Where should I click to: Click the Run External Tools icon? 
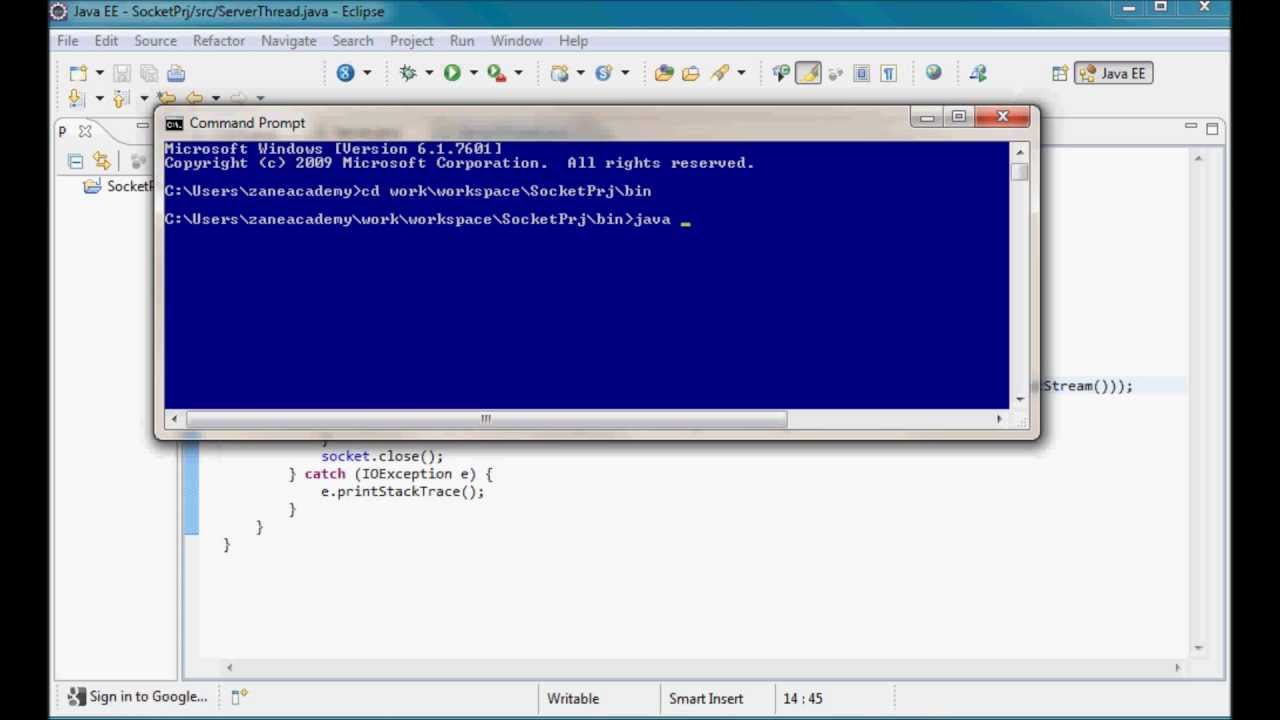496,73
